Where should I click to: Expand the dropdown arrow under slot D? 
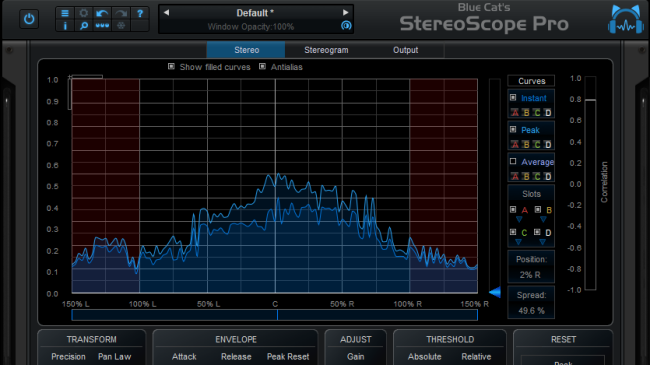tap(542, 242)
